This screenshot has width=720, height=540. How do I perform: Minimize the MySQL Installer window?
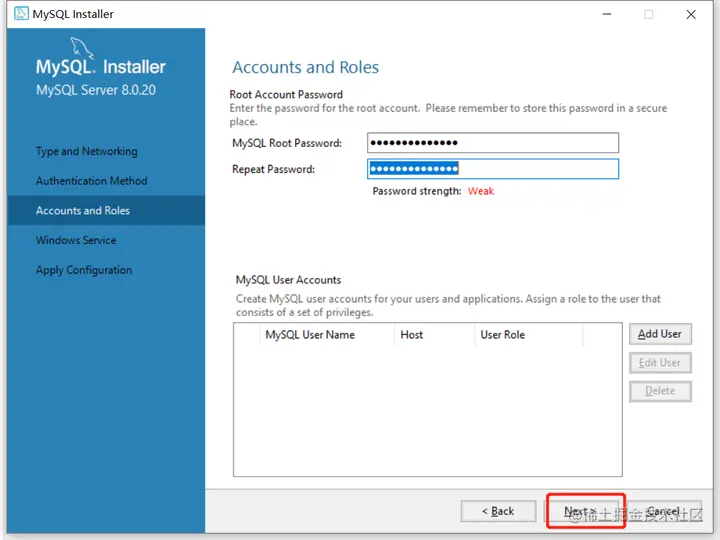(x=607, y=14)
